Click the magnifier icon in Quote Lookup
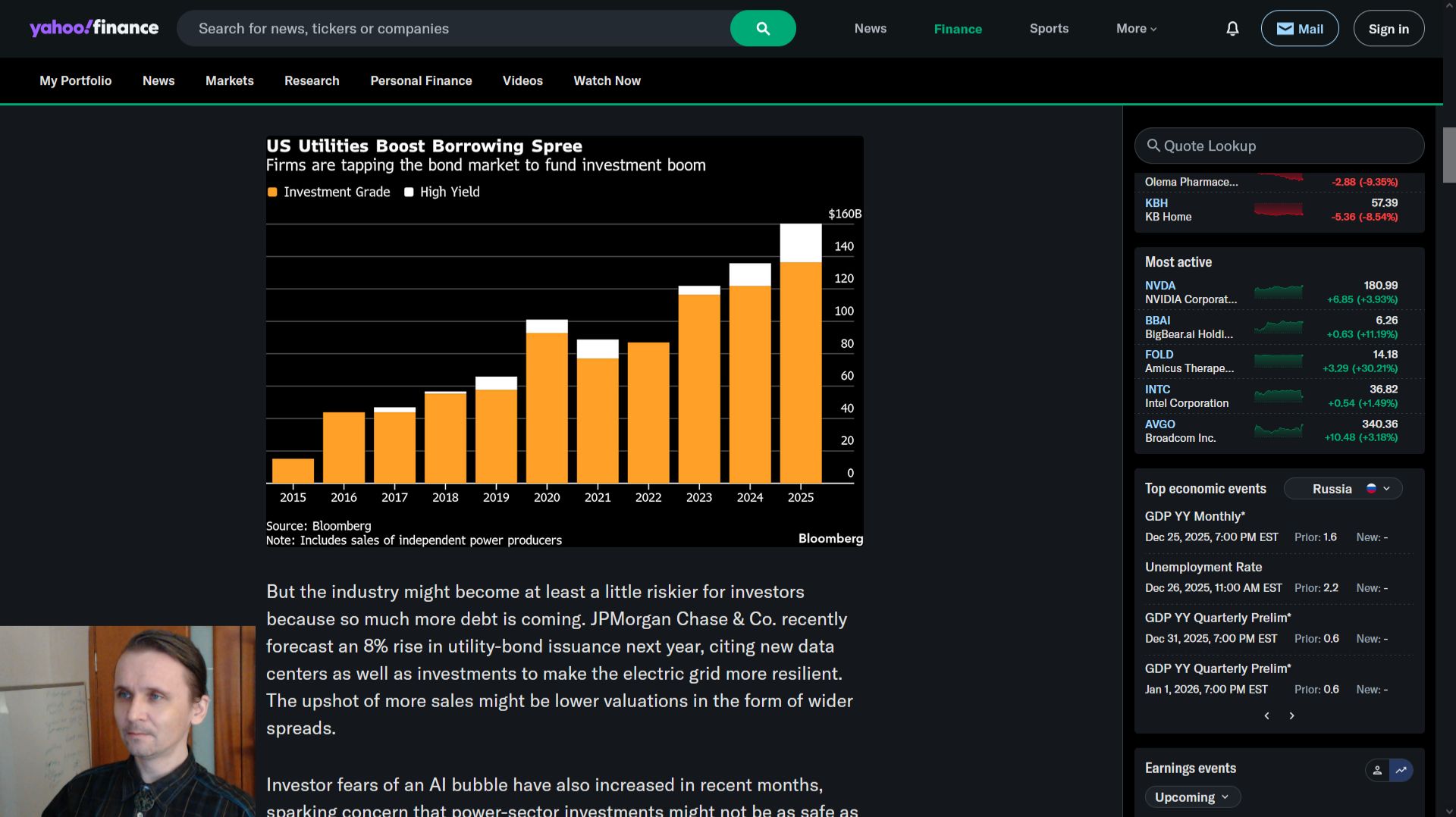The height and width of the screenshot is (817, 1456). 1153,146
